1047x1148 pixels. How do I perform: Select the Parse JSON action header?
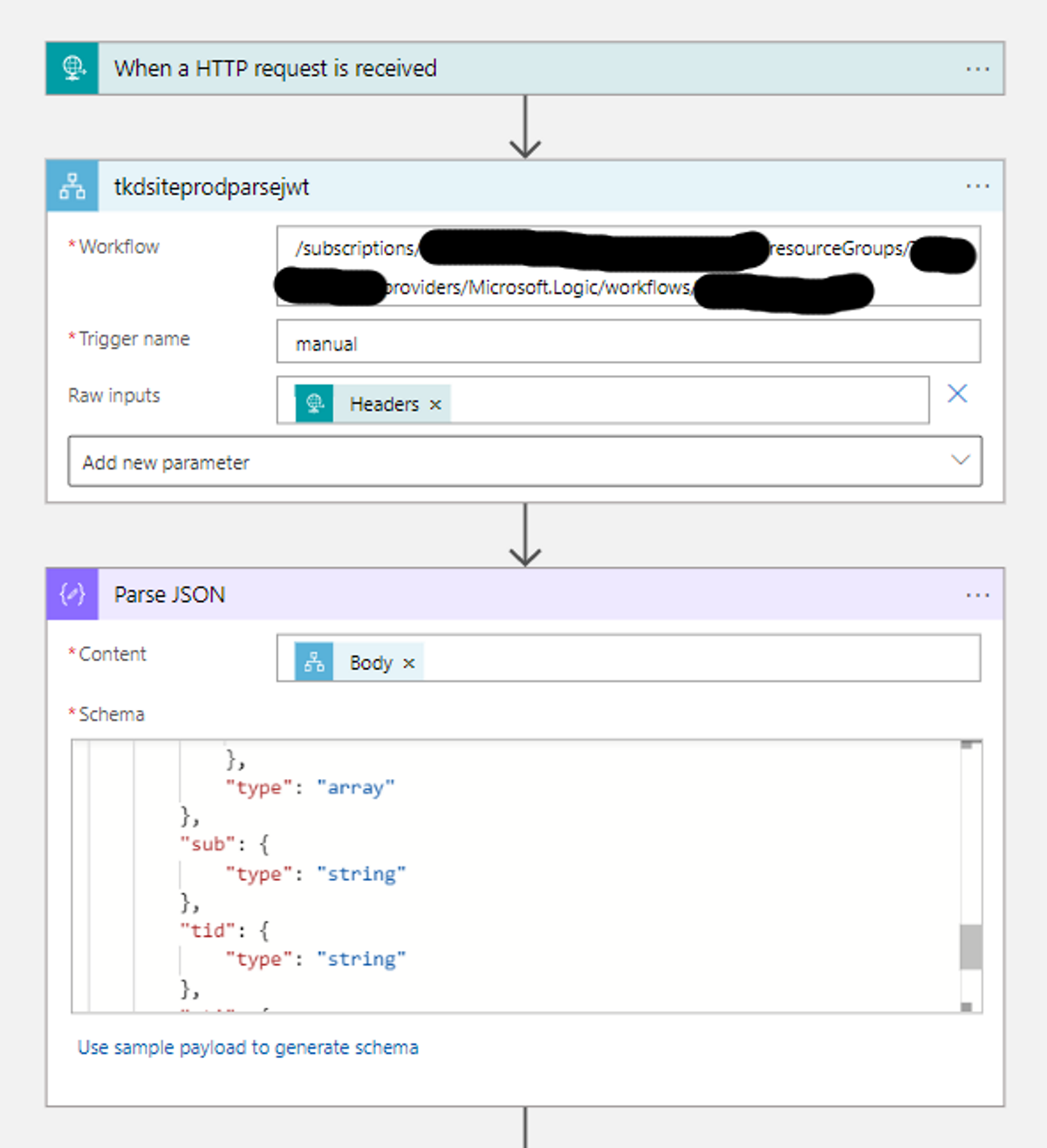click(170, 594)
